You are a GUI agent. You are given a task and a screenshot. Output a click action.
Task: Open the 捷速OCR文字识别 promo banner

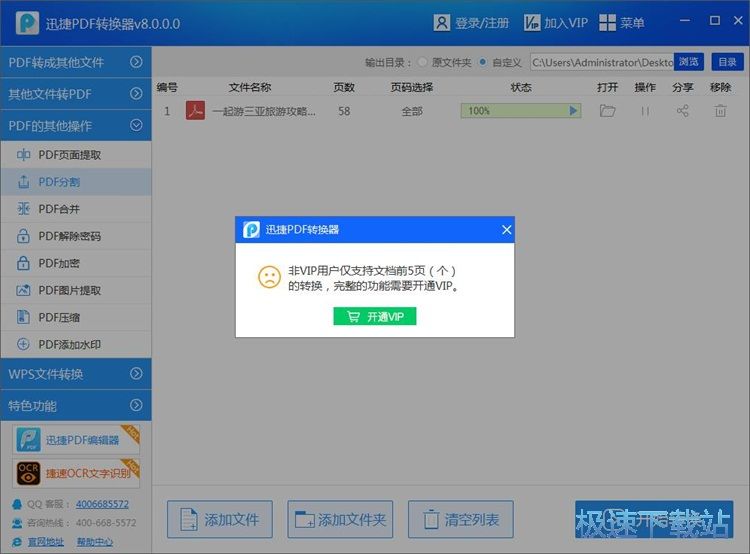76,473
